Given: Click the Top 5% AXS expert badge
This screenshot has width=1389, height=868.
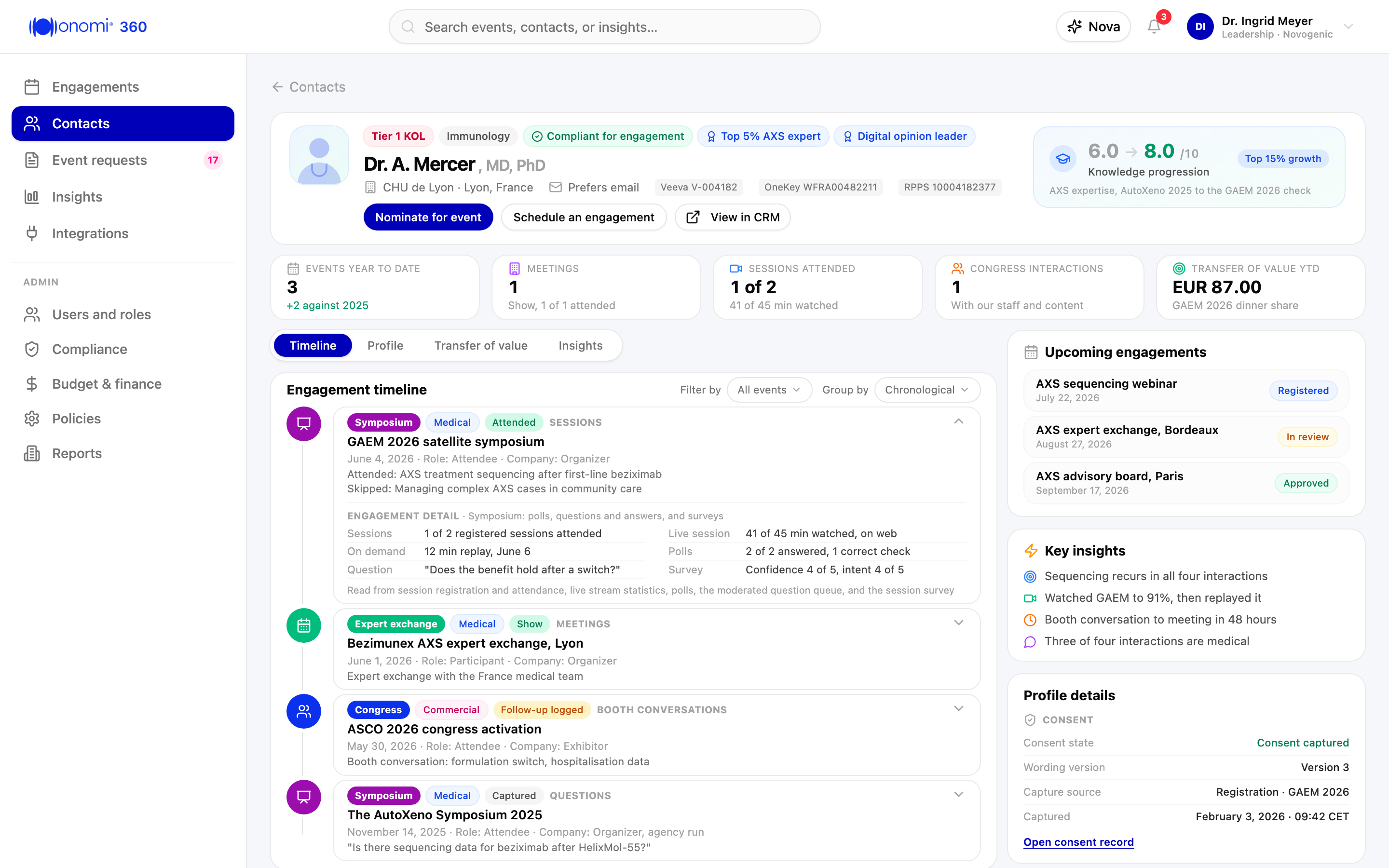Looking at the screenshot, I should click(x=763, y=136).
